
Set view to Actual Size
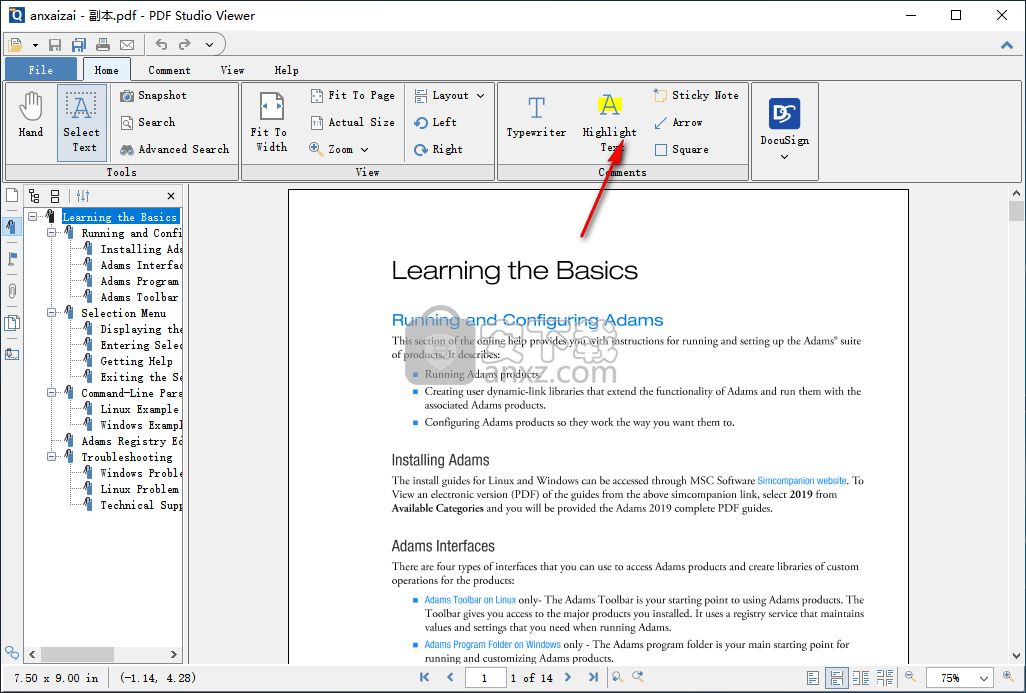352,122
